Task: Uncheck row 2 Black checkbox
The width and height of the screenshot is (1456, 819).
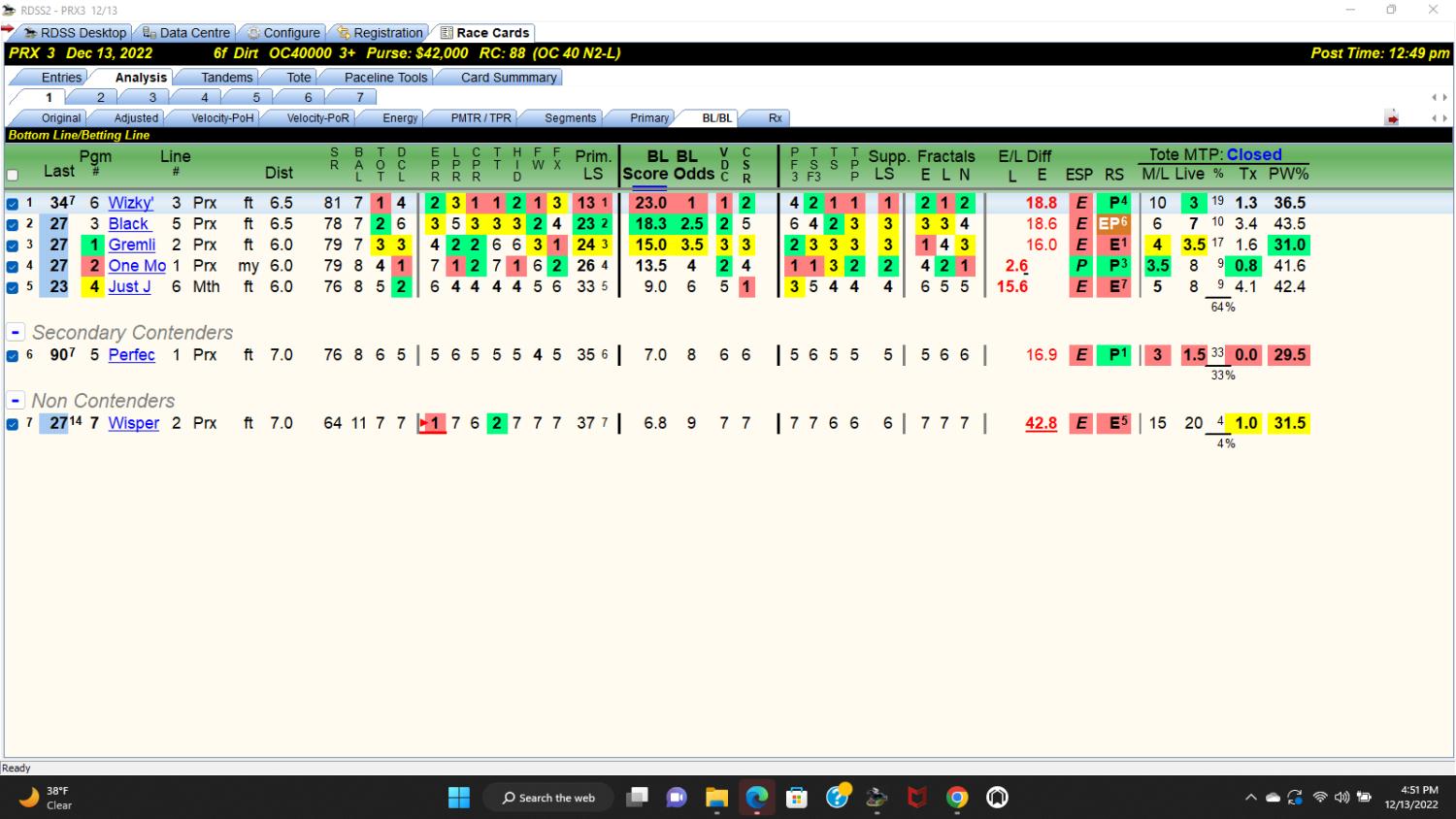Action: pos(13,224)
